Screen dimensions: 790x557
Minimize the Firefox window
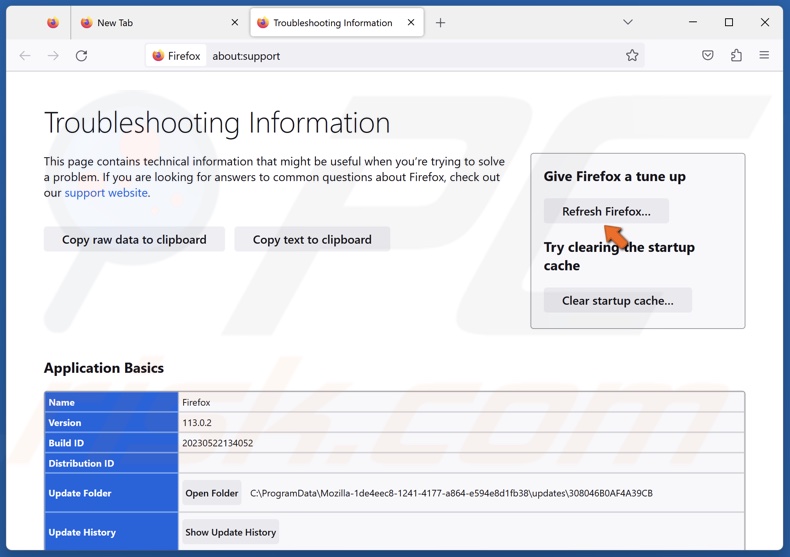pos(693,22)
